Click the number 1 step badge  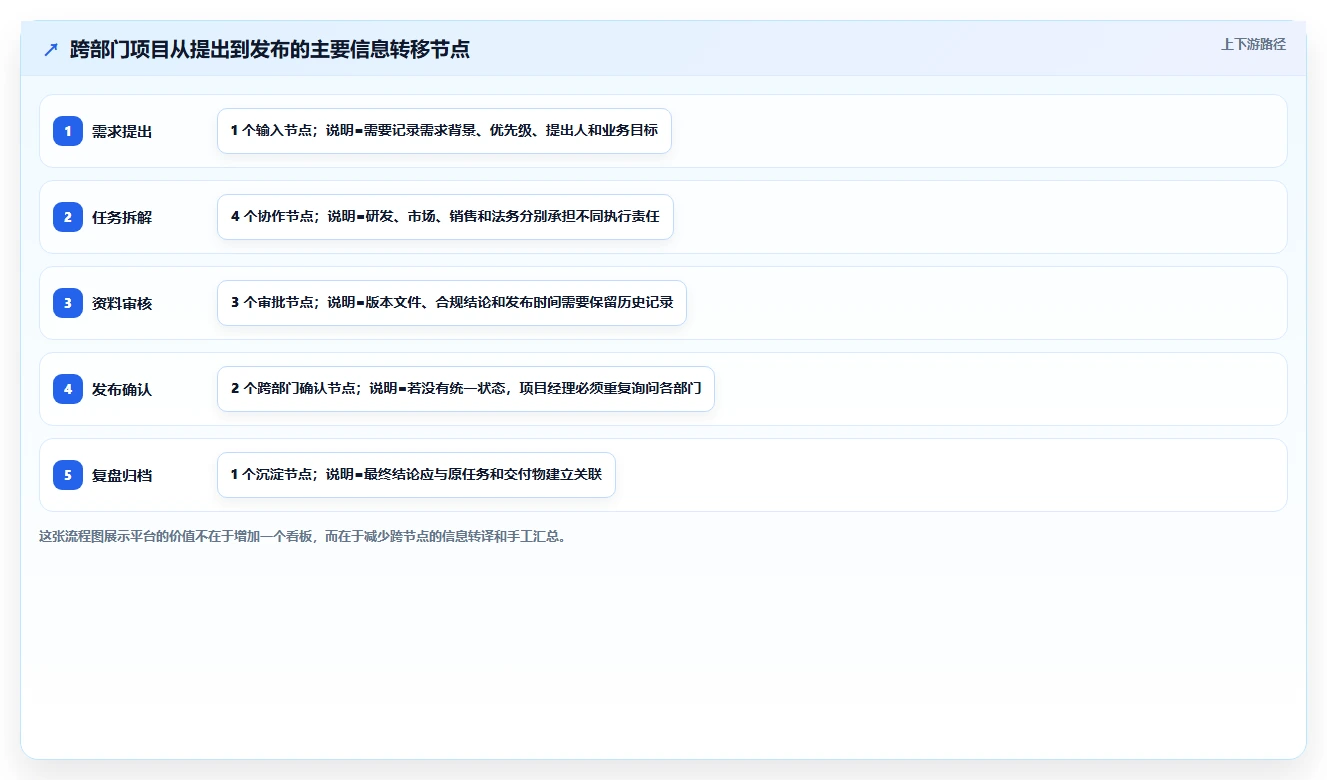[x=68, y=131]
